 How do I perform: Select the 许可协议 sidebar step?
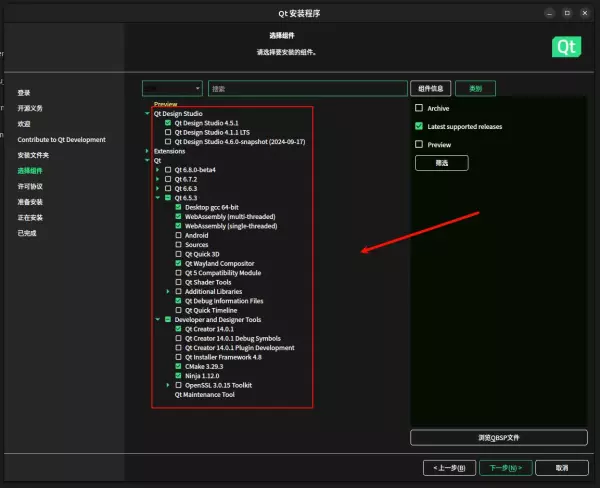tap(30, 186)
